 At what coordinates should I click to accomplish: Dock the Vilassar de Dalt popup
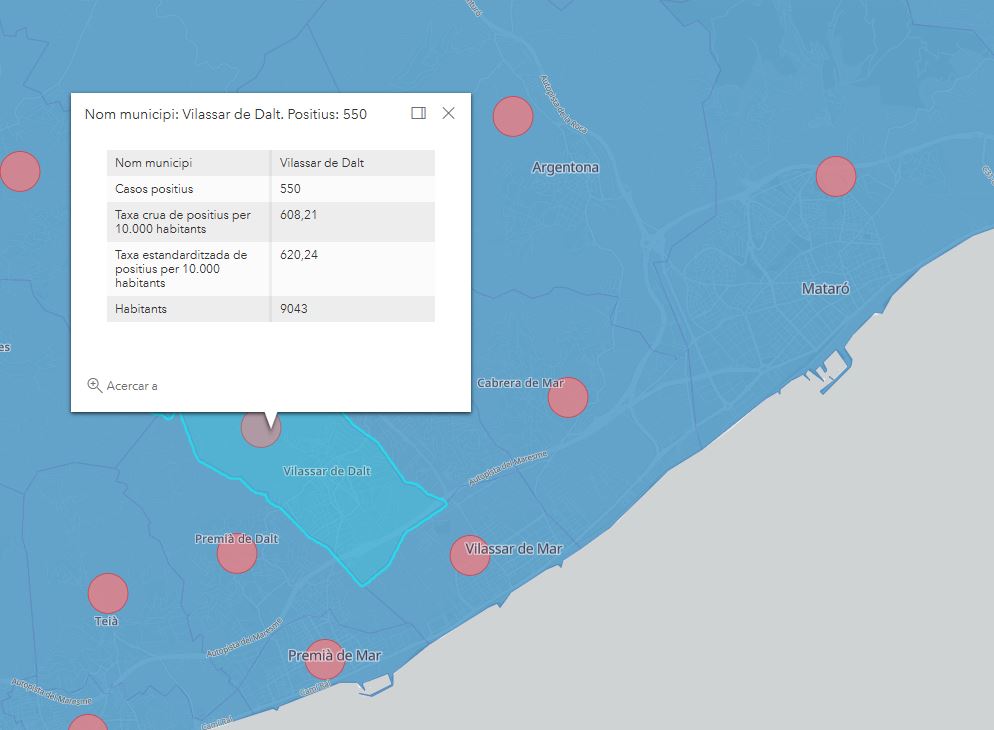418,113
